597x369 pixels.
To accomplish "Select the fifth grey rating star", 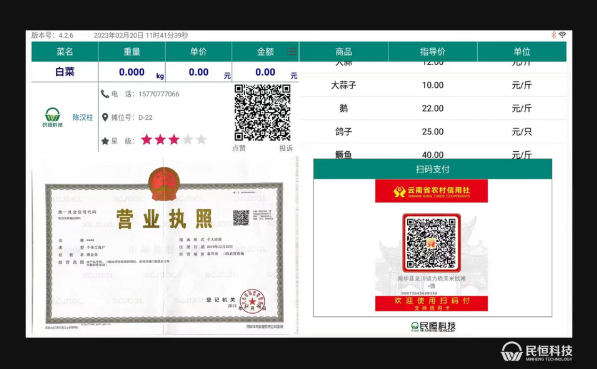I will (201, 139).
